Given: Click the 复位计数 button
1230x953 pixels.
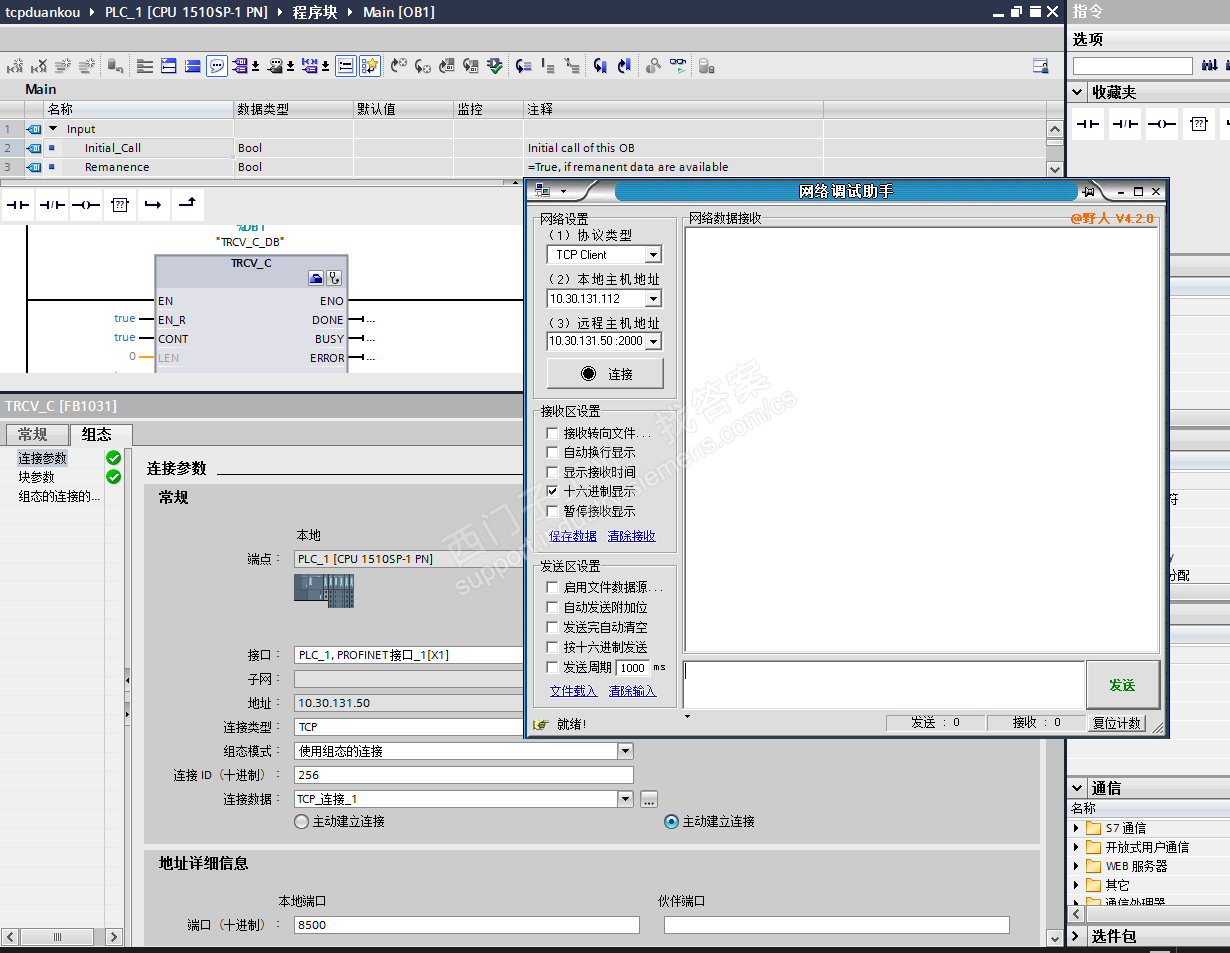Looking at the screenshot, I should 1117,723.
